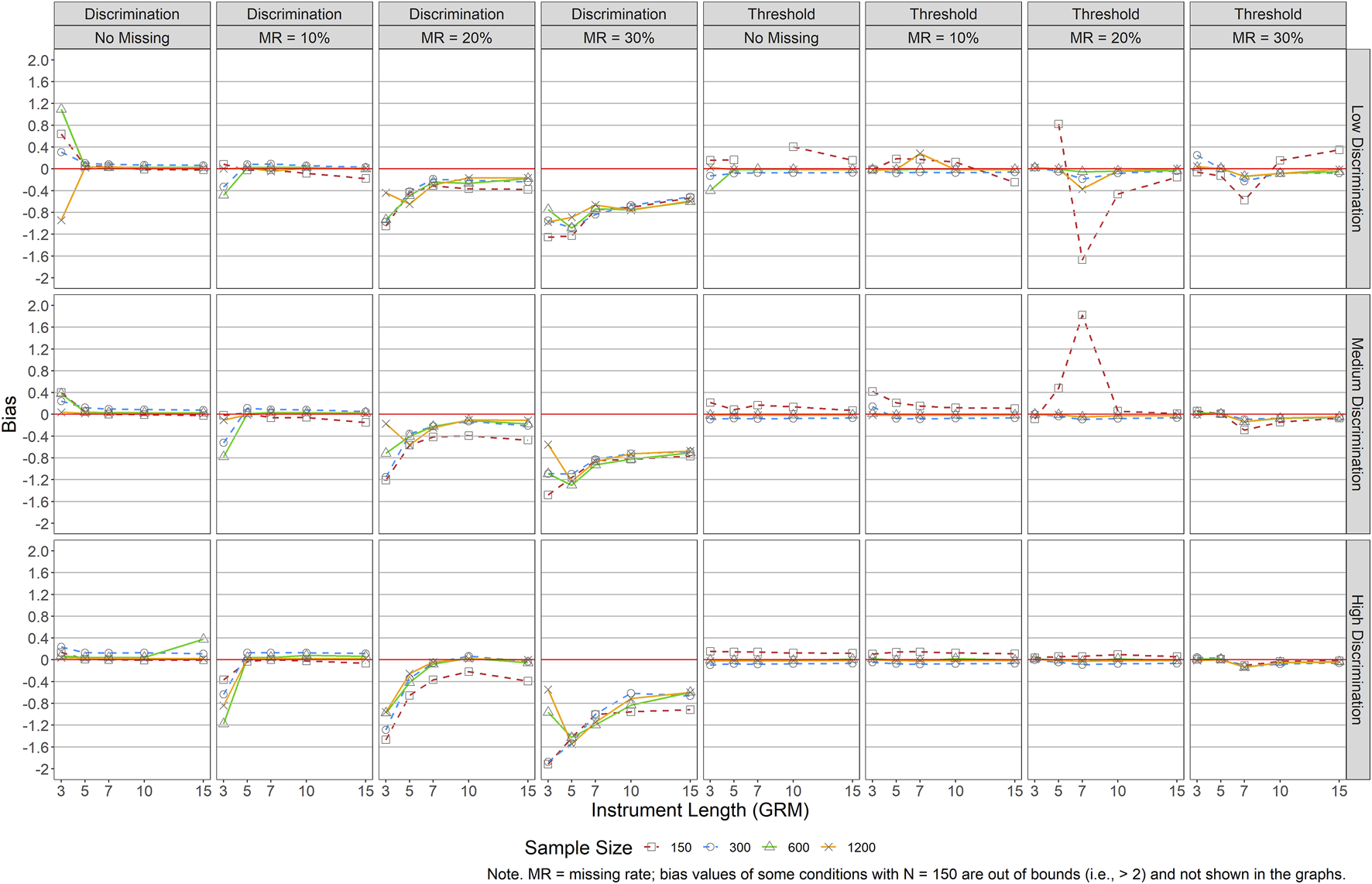Click the Sample Size legend title
This screenshot has width=1372, height=884.
point(578,848)
